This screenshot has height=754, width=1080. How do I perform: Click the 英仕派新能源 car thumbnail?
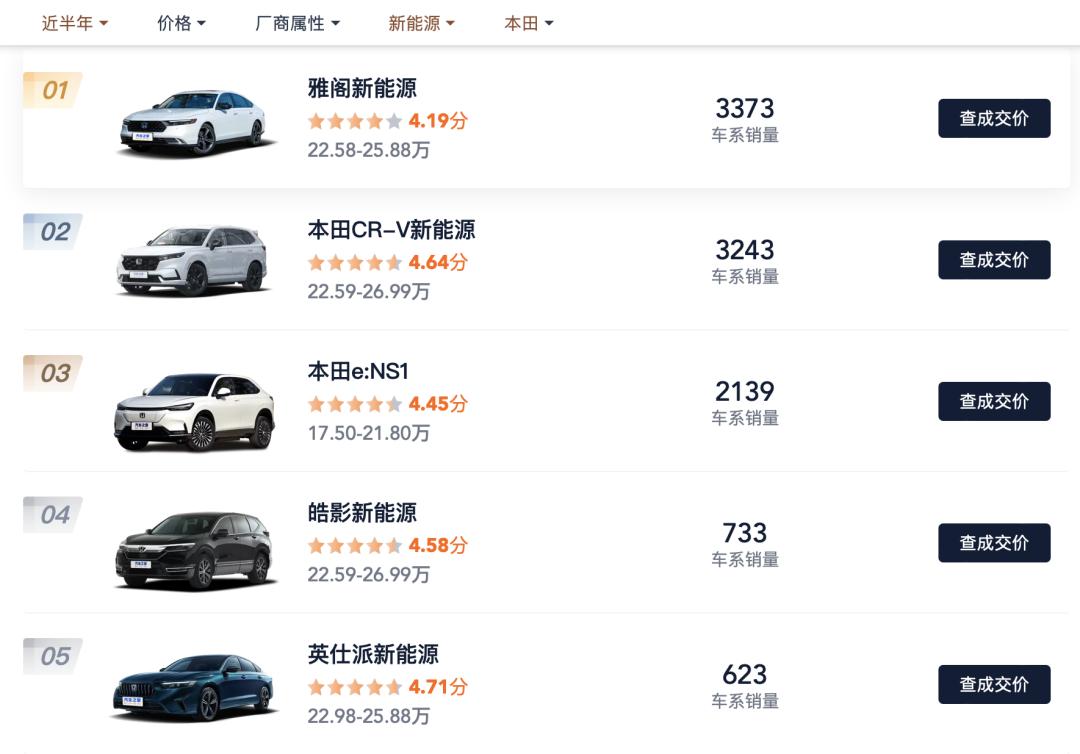click(x=194, y=686)
